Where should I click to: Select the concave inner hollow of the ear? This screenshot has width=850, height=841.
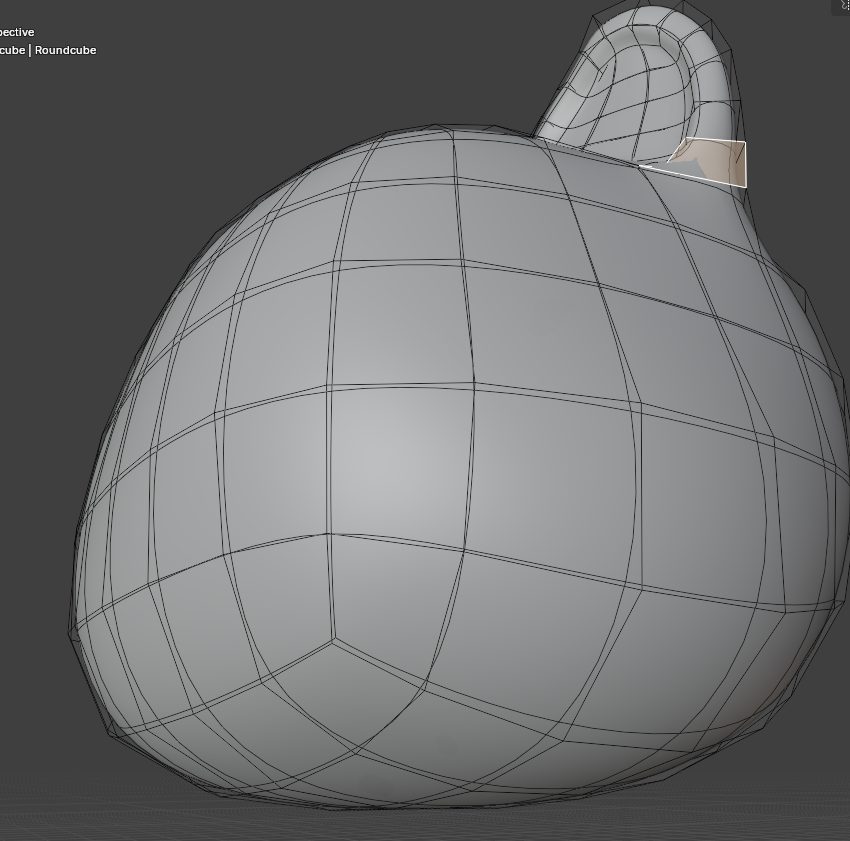[623, 81]
